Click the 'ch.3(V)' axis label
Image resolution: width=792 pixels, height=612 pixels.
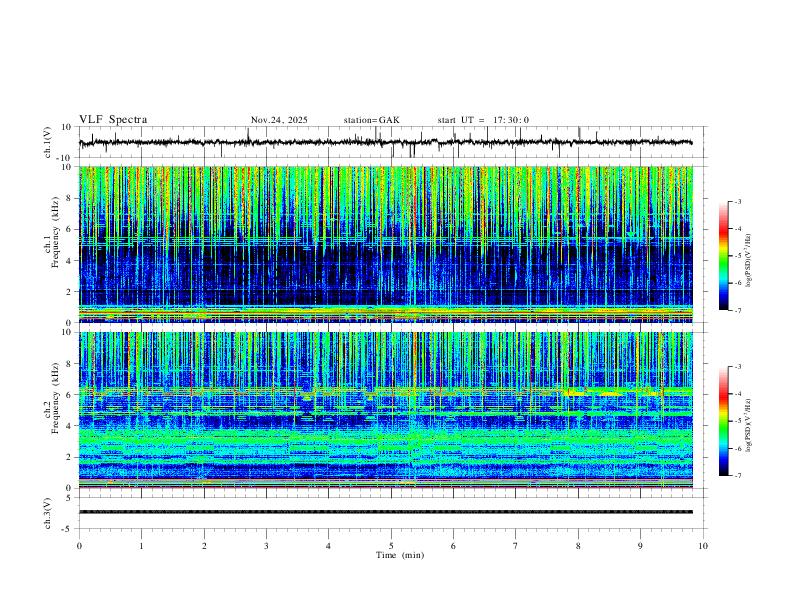click(48, 513)
